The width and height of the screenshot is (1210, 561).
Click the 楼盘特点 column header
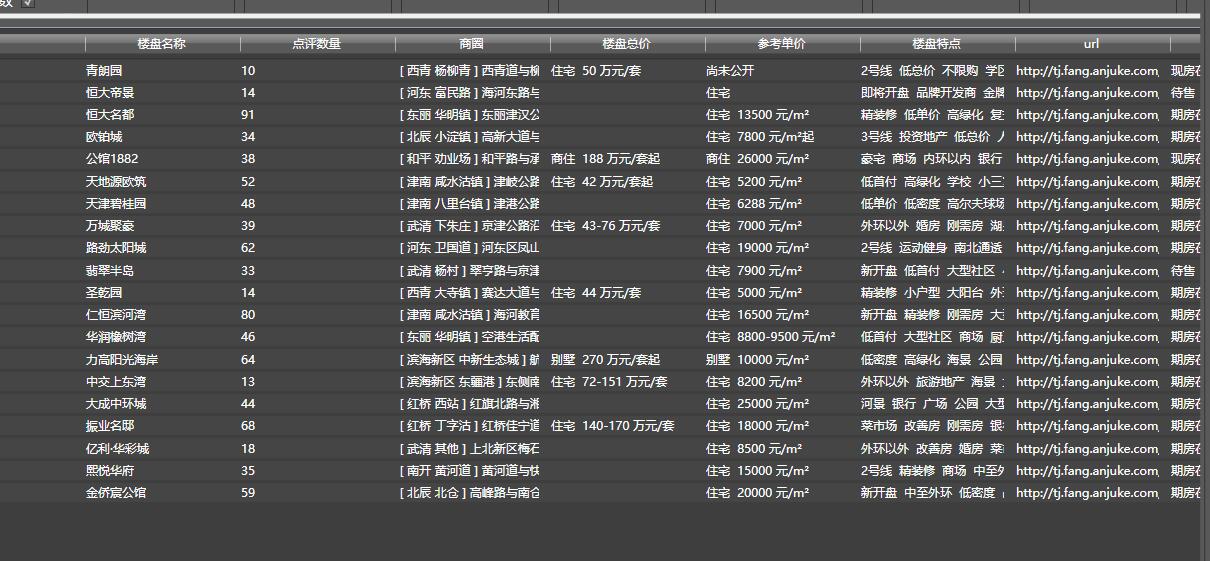coord(937,44)
